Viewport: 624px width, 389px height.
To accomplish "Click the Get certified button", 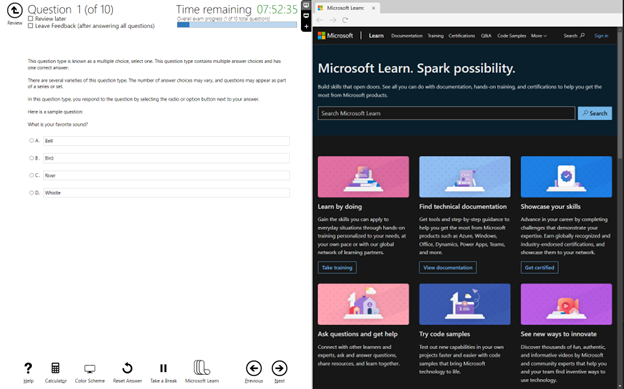I will (x=539, y=268).
